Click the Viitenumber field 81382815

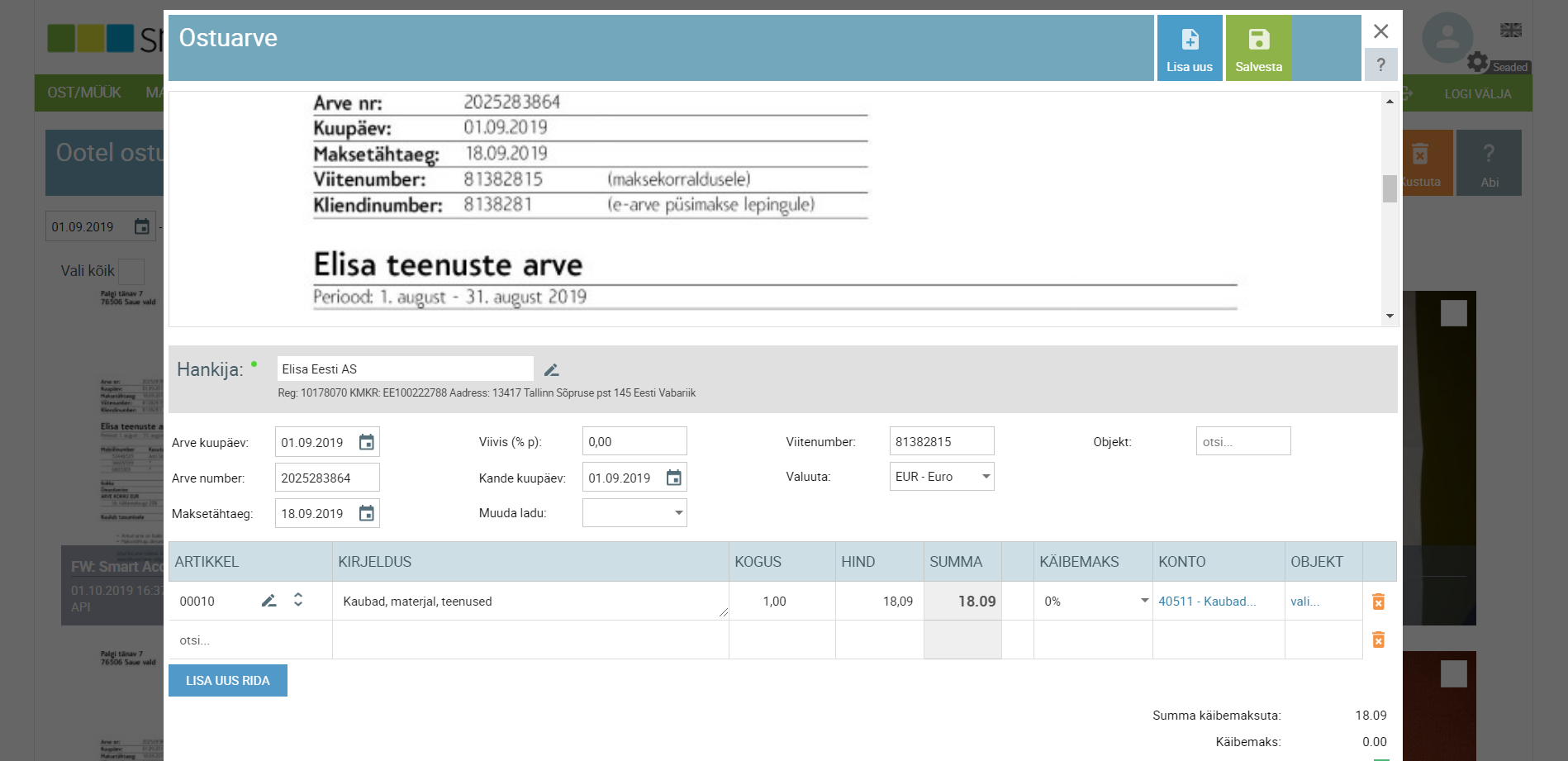point(942,441)
